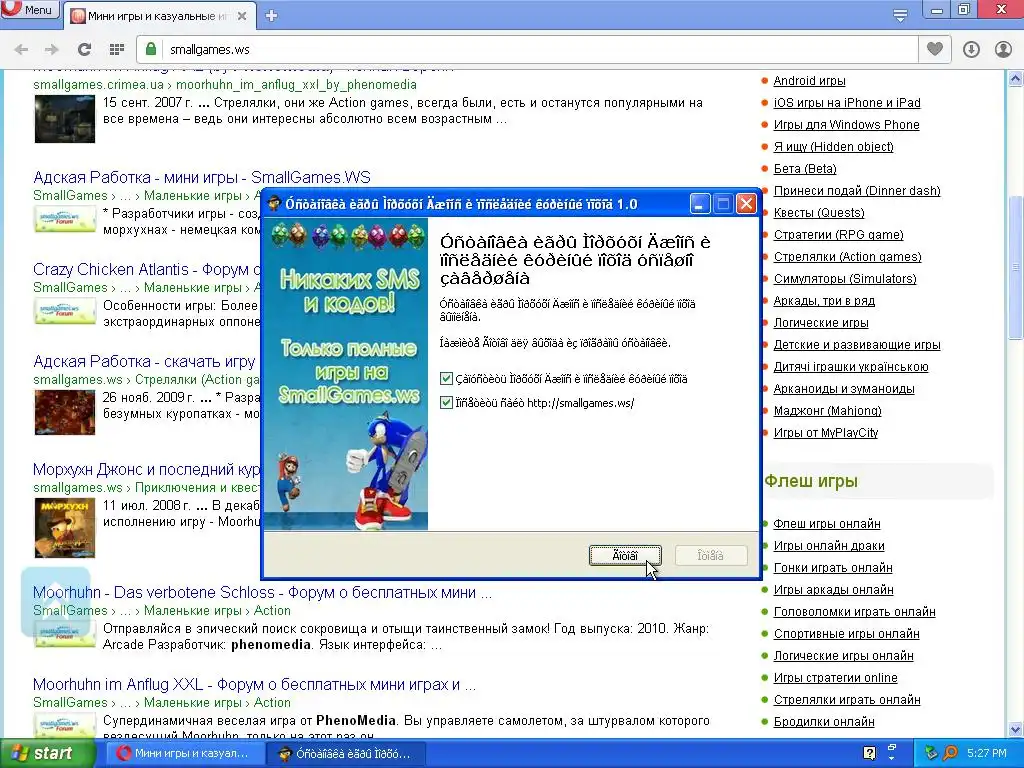Open the Android игры link
Image resolution: width=1024 pixels, height=768 pixels.
pos(809,81)
